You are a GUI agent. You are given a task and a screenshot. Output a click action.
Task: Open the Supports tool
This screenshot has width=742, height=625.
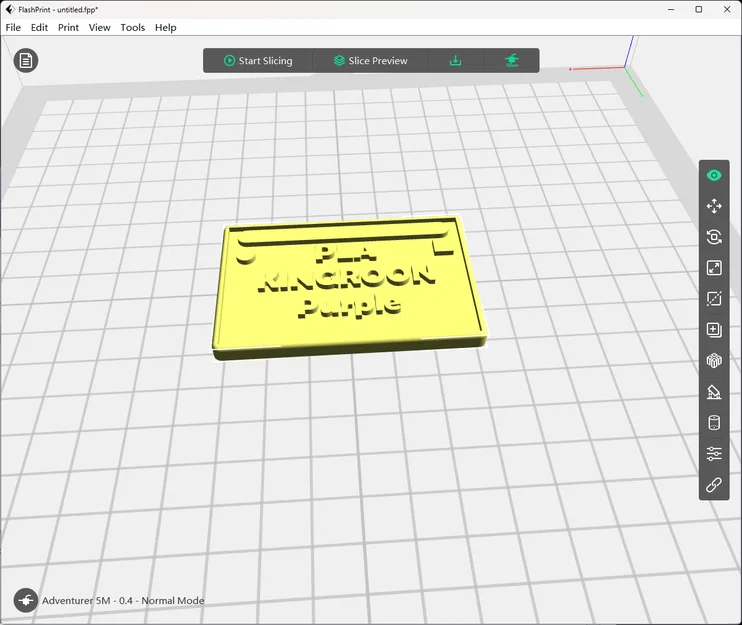click(x=714, y=392)
